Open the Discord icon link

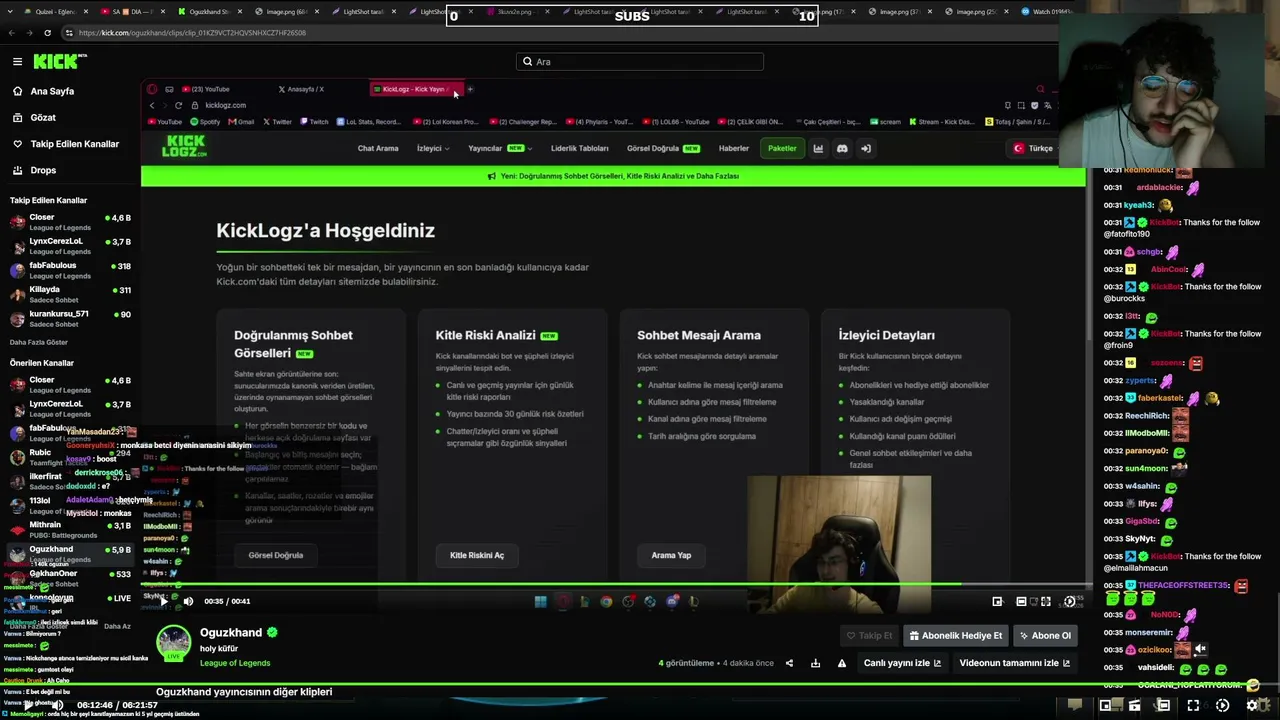click(x=842, y=148)
